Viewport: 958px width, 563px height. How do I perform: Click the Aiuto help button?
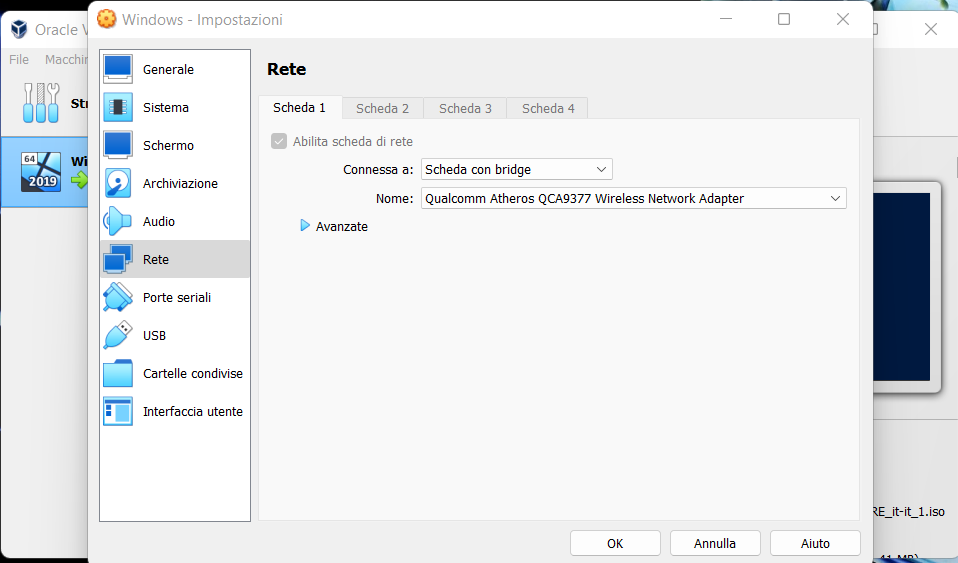coord(815,543)
